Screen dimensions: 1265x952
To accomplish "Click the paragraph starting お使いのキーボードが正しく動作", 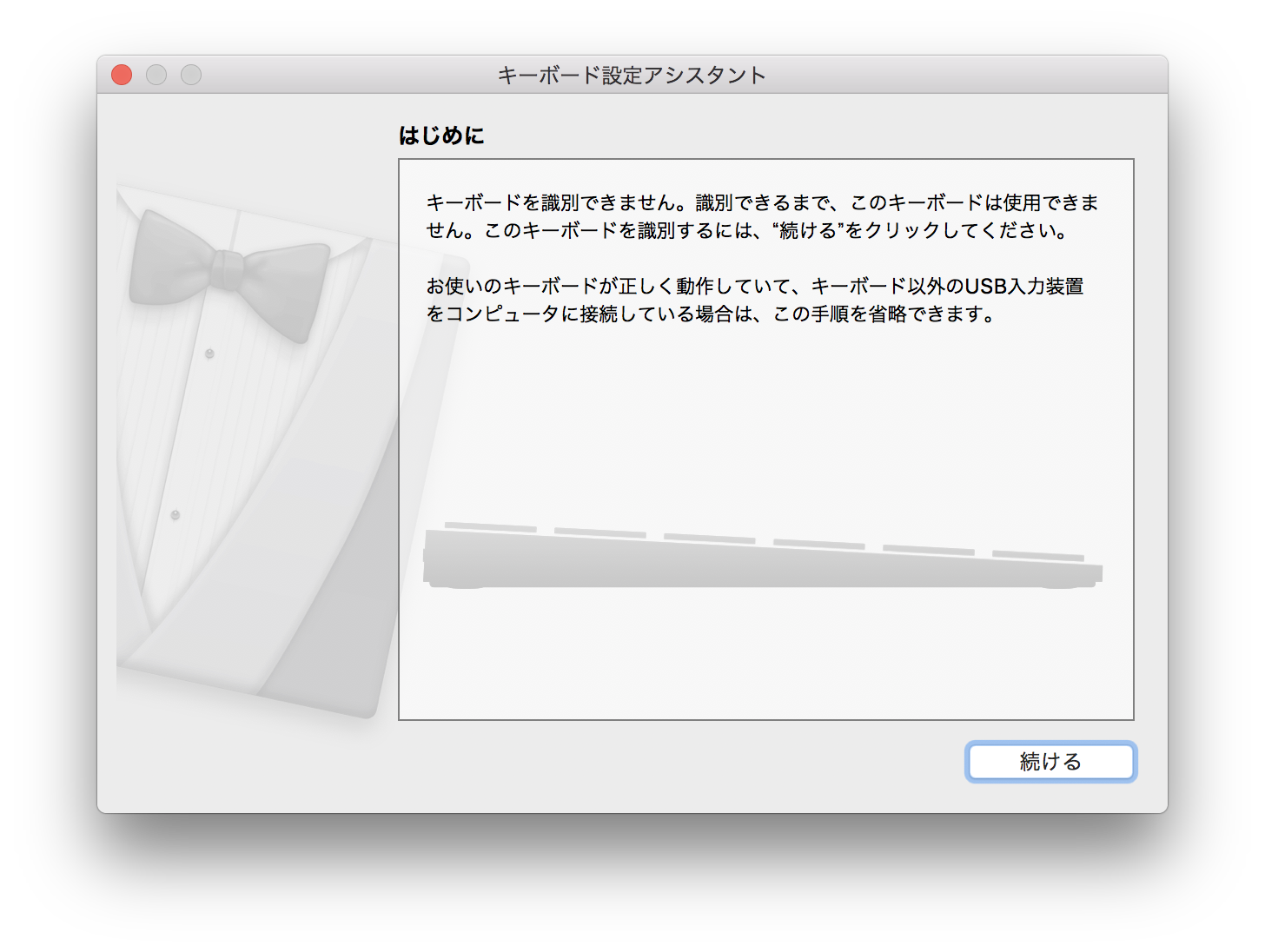I will pyautogui.click(x=755, y=300).
